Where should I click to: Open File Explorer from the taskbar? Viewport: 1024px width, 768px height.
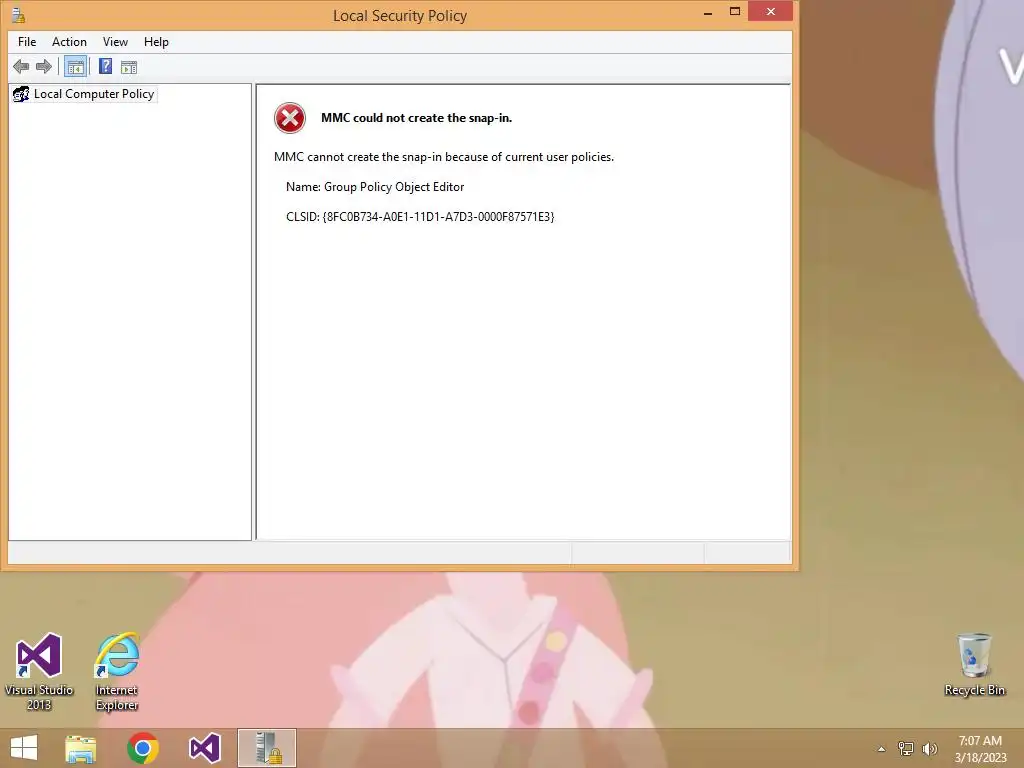(81, 748)
